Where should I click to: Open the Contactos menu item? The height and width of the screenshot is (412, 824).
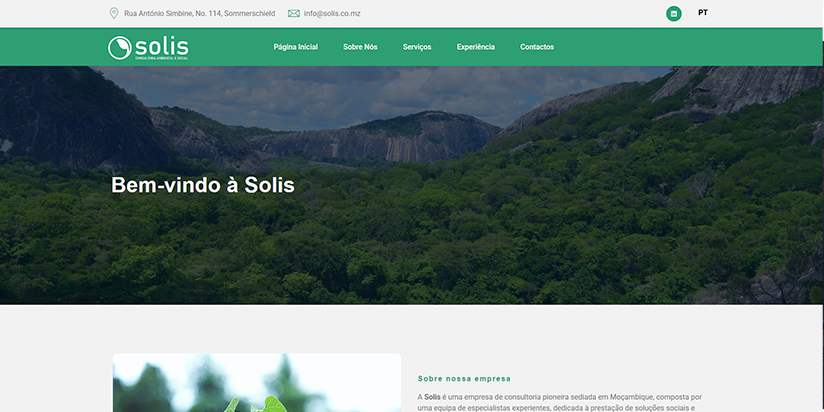[x=537, y=47]
